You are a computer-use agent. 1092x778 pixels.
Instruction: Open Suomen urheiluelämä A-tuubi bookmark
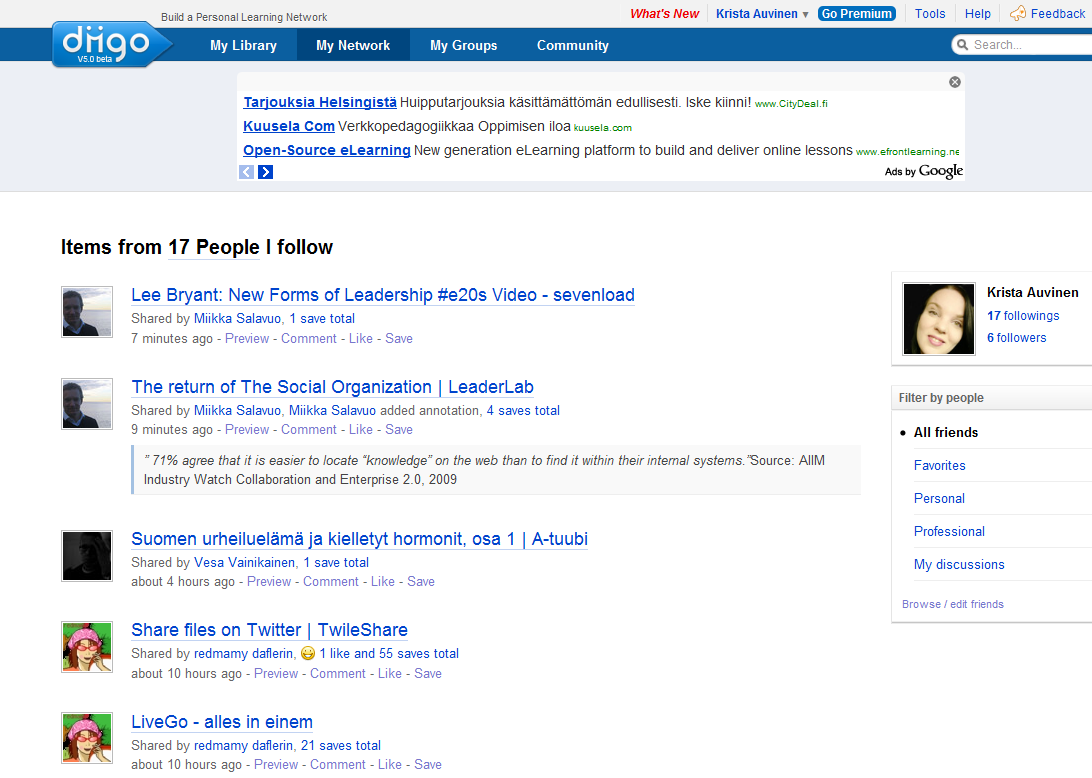tap(359, 539)
